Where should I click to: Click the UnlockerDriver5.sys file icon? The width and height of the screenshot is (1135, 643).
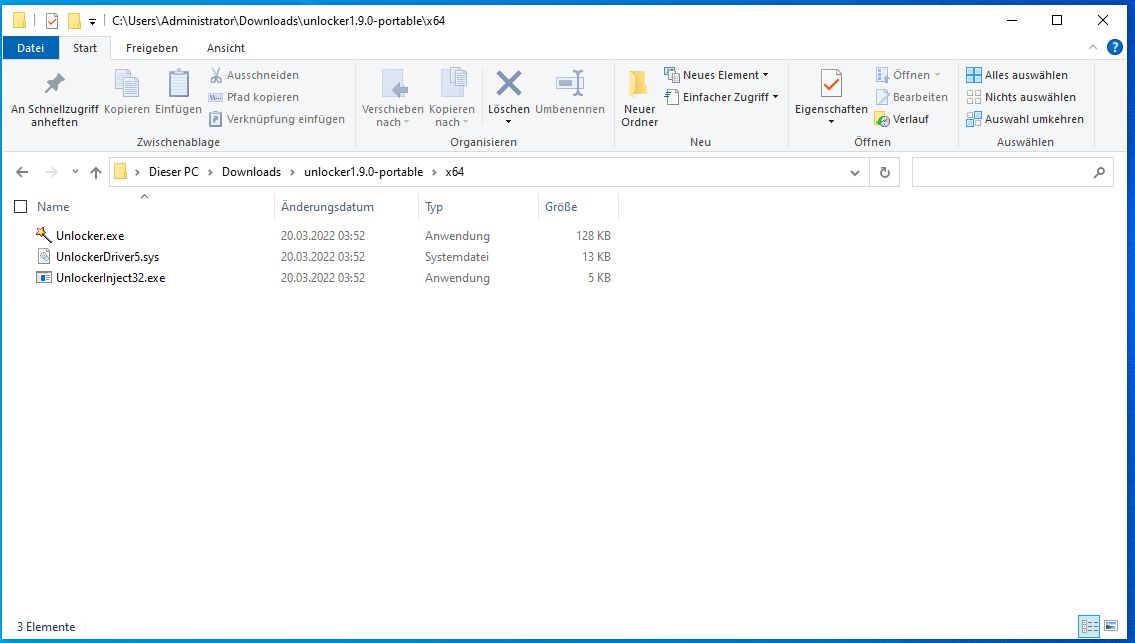click(43, 256)
